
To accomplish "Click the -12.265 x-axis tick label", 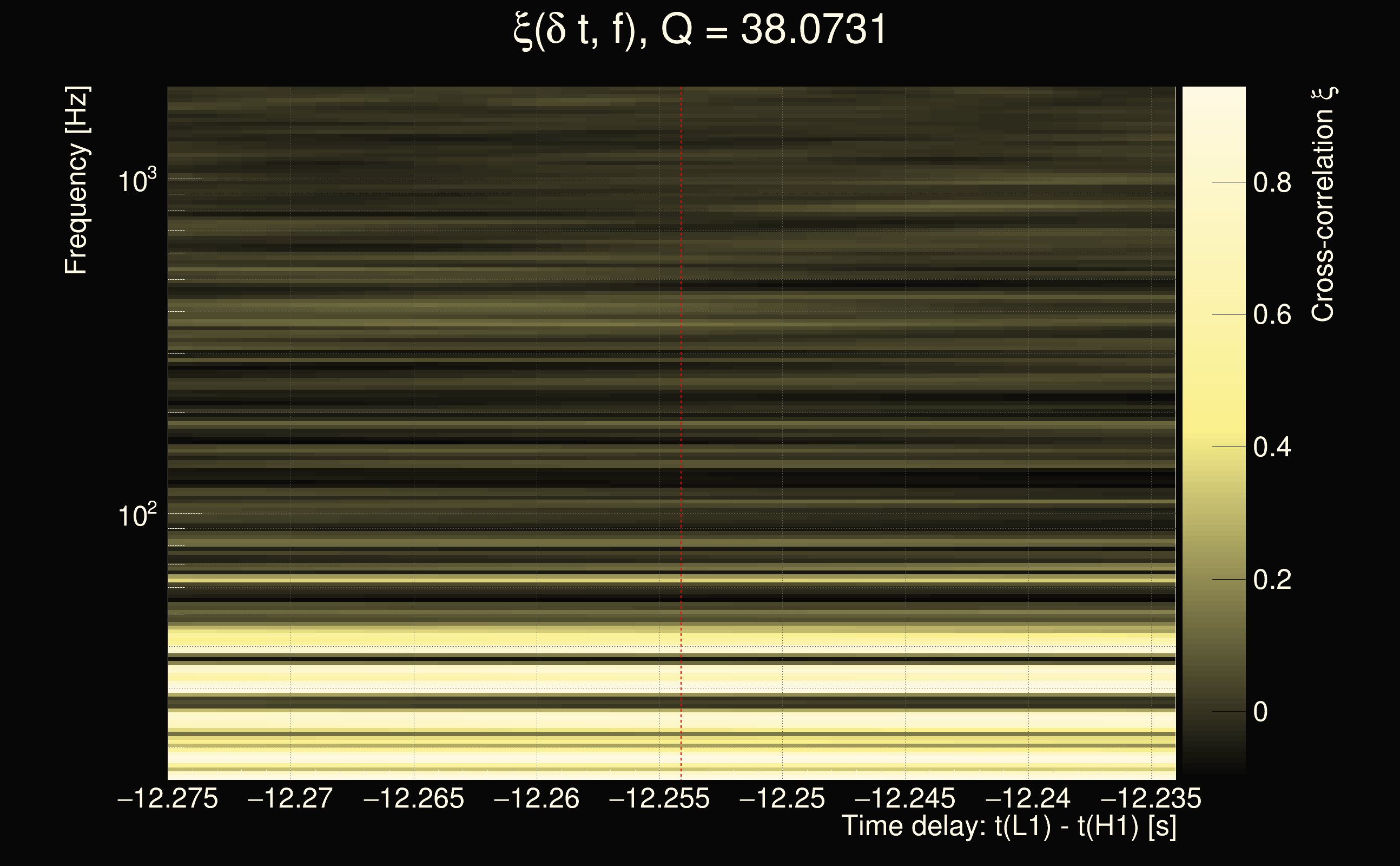I will click(x=413, y=798).
